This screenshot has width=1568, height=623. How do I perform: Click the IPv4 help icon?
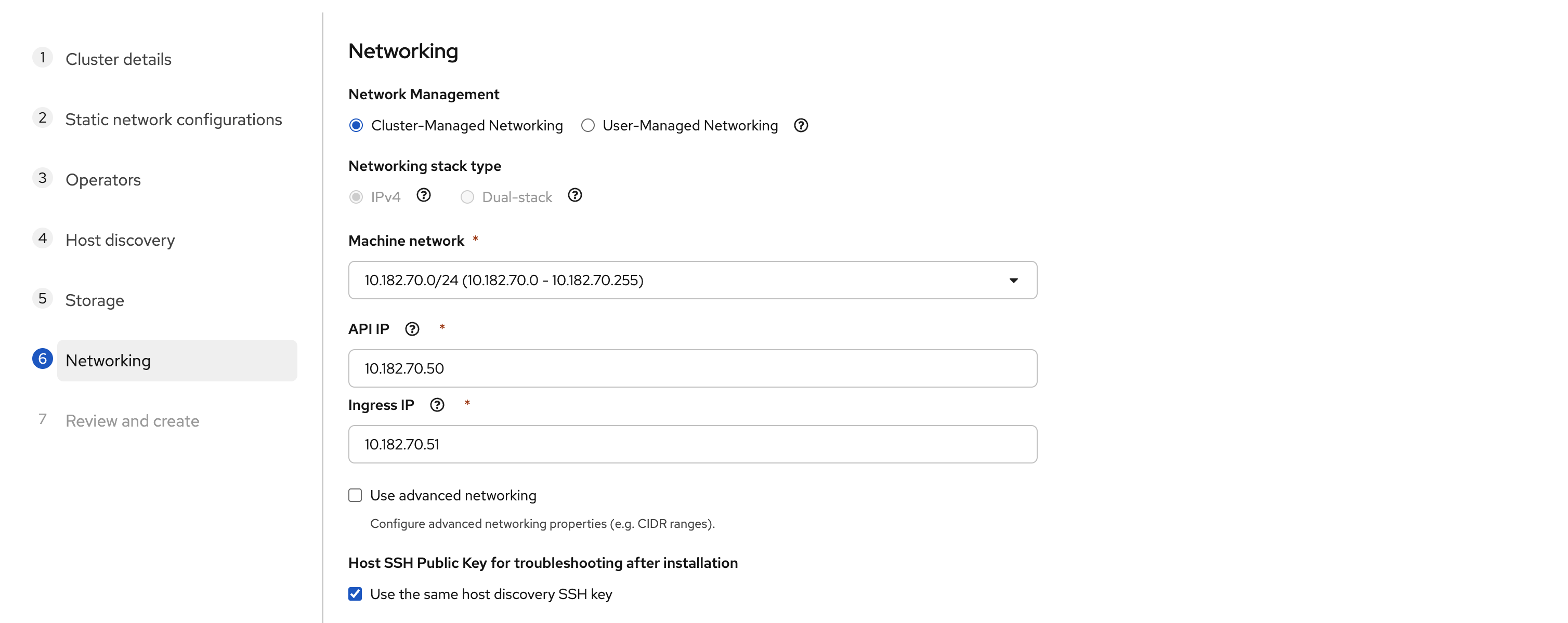(x=423, y=195)
